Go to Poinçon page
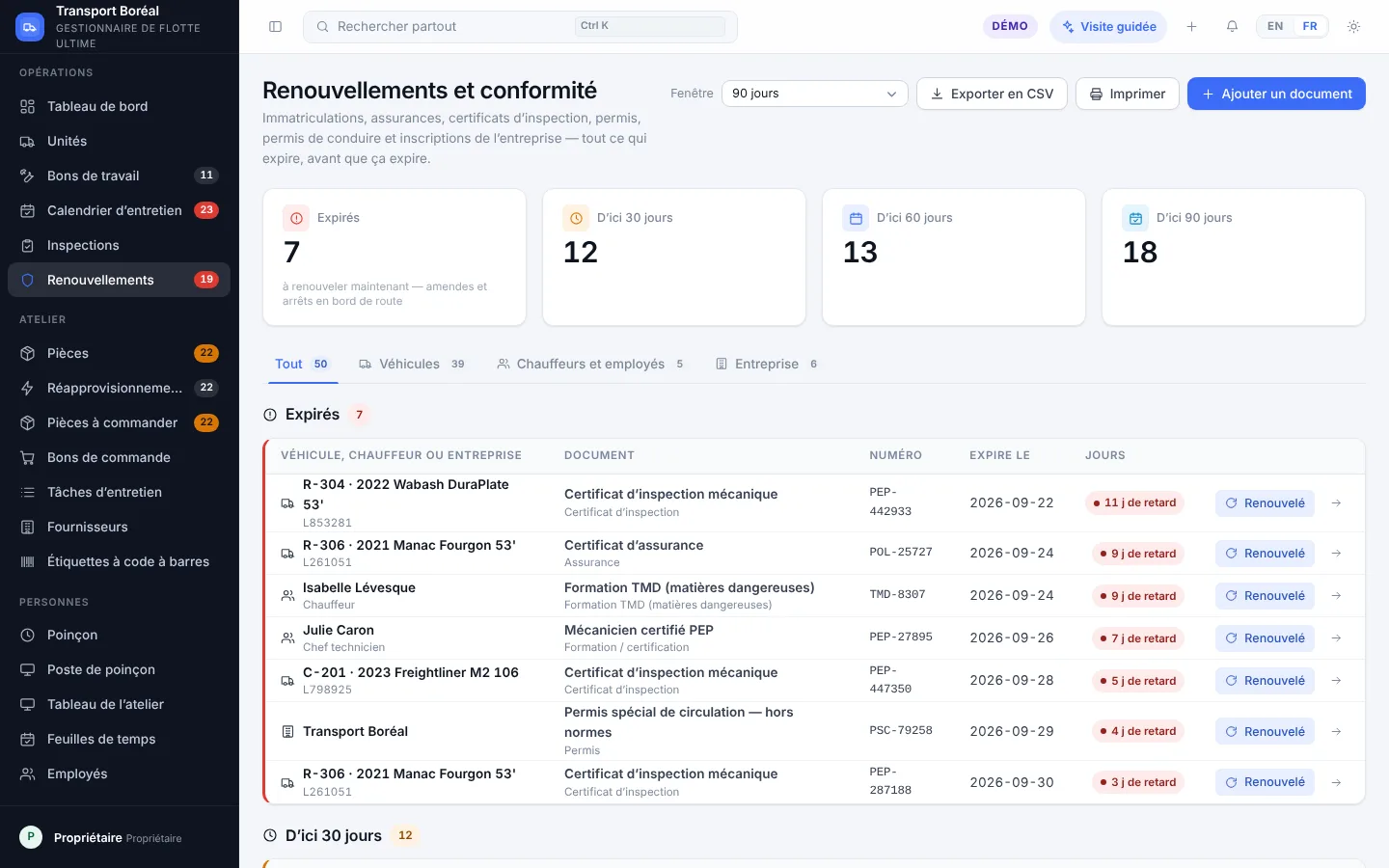 pyautogui.click(x=119, y=635)
